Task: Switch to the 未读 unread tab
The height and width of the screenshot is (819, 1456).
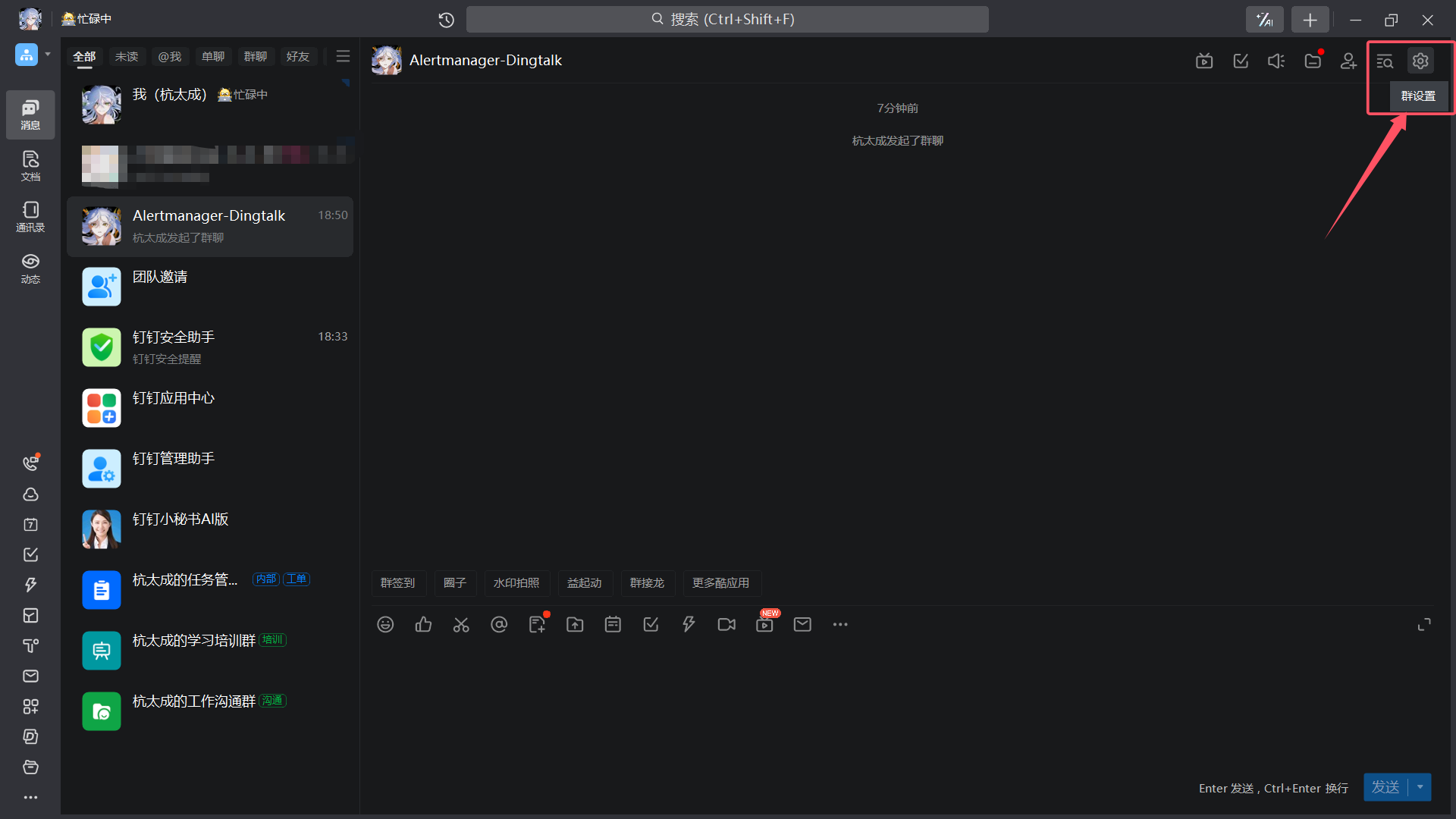Action: click(x=127, y=56)
